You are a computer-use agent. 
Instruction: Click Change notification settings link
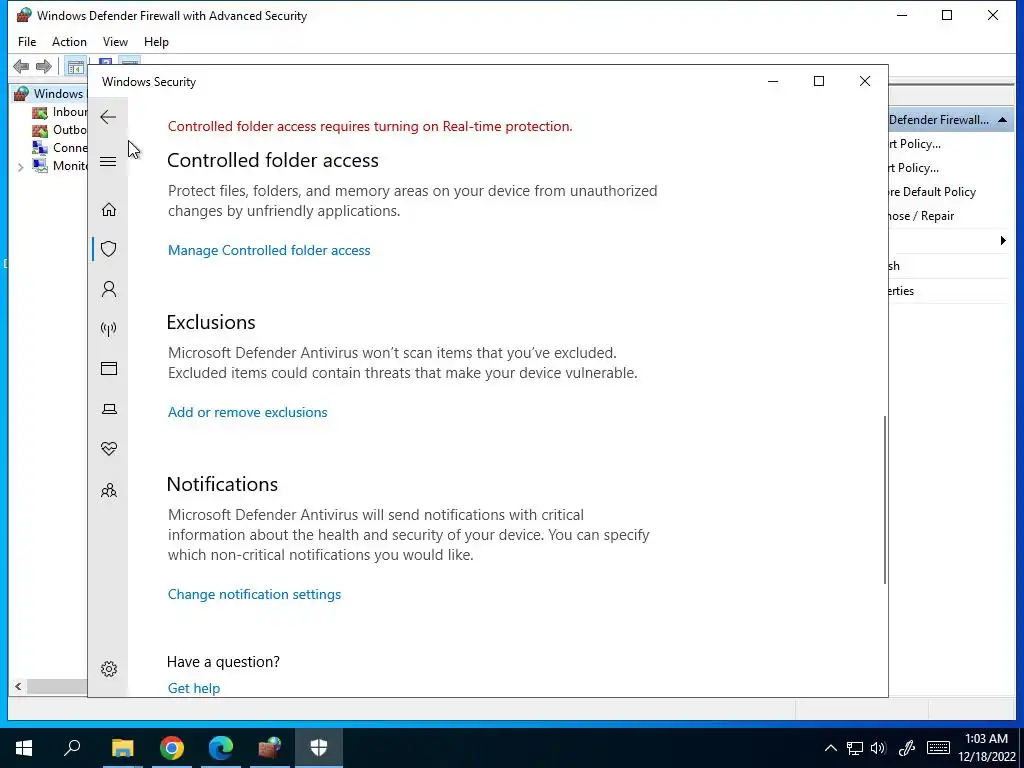point(254,594)
